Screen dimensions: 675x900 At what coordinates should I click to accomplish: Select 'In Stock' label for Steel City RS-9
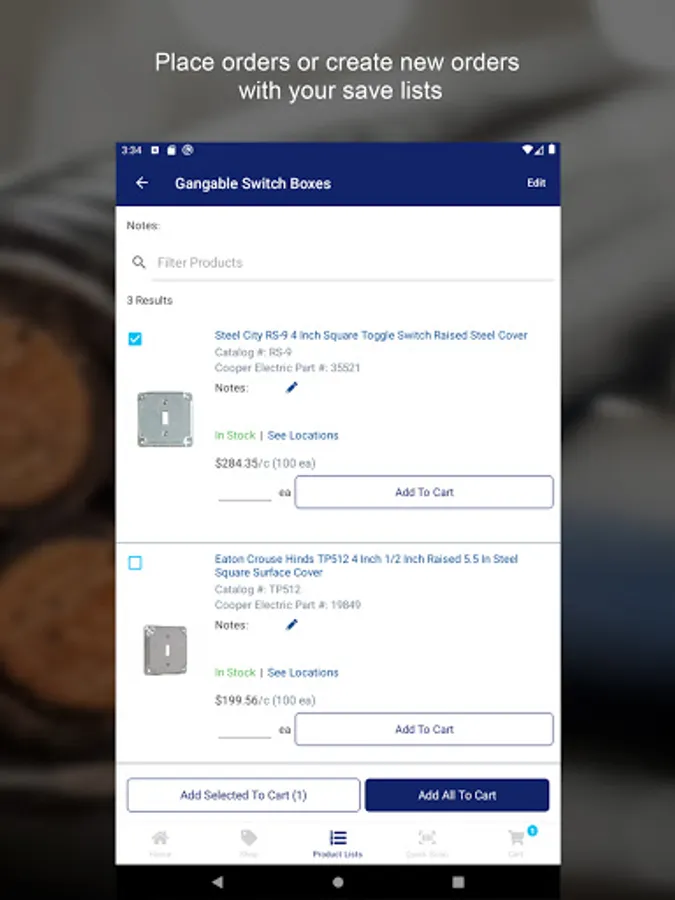(235, 436)
